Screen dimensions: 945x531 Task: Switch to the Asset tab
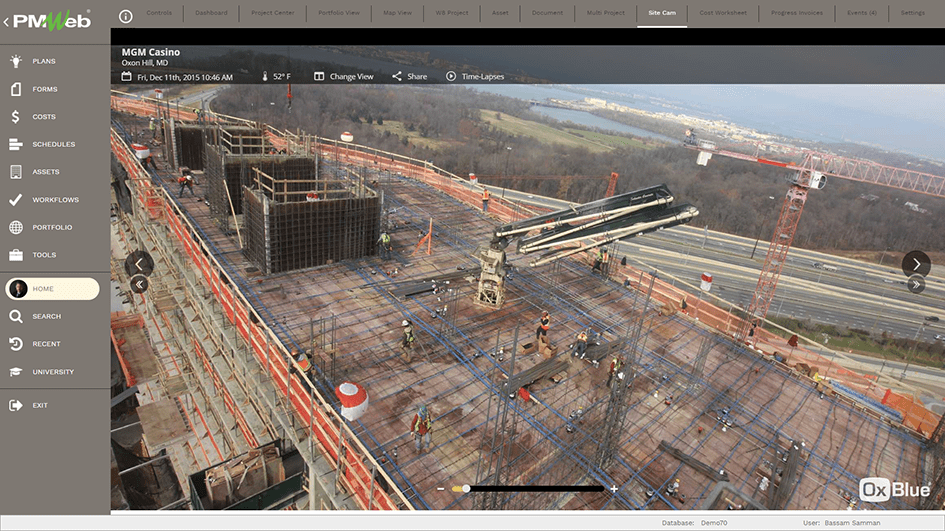click(500, 13)
